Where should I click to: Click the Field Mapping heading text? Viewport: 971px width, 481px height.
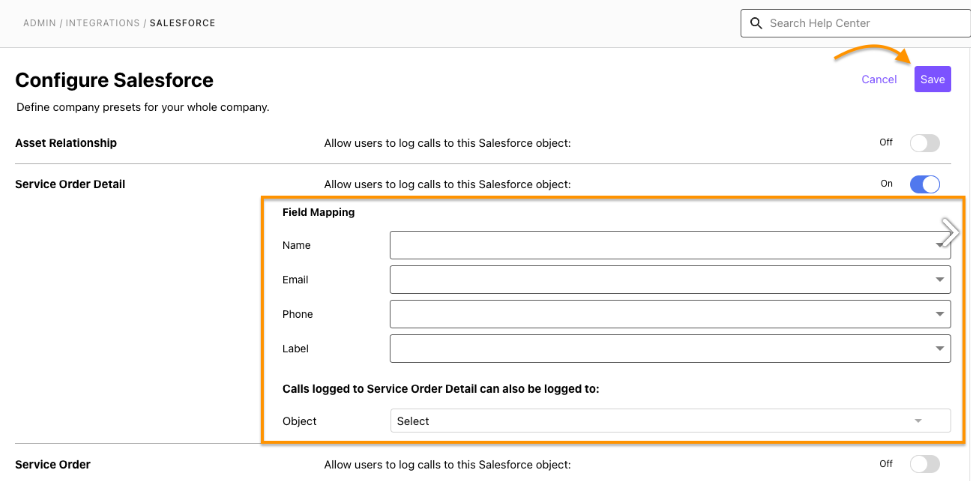pyautogui.click(x=318, y=212)
